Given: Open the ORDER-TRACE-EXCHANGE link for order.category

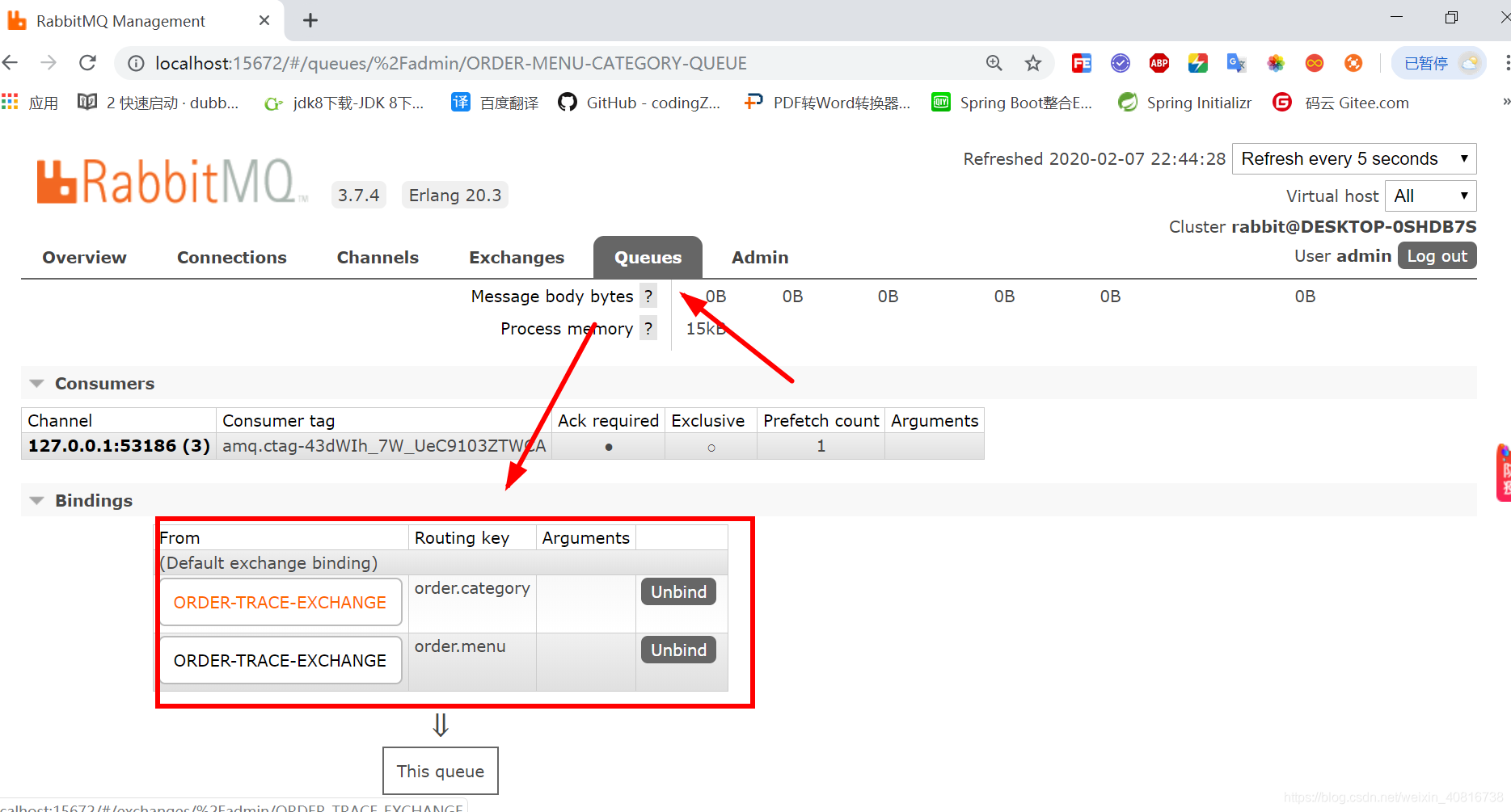Looking at the screenshot, I should click(x=280, y=602).
